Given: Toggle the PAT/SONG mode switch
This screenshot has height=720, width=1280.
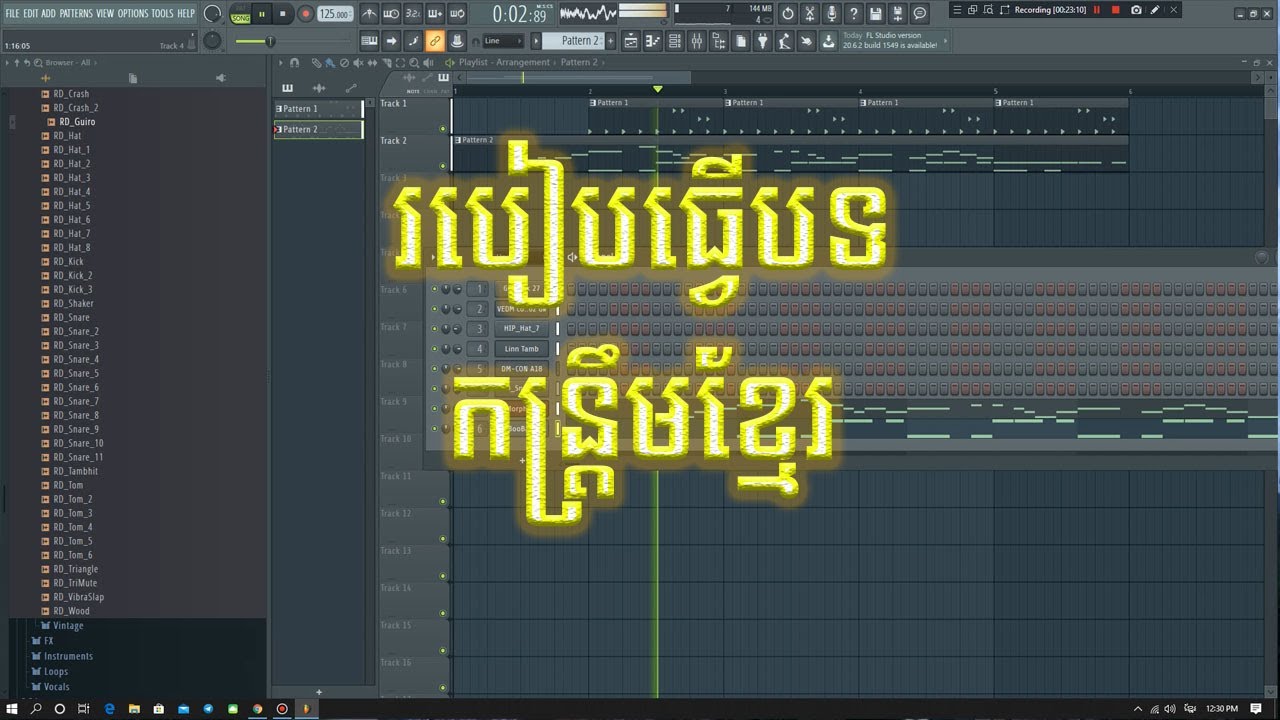Looking at the screenshot, I should (241, 14).
